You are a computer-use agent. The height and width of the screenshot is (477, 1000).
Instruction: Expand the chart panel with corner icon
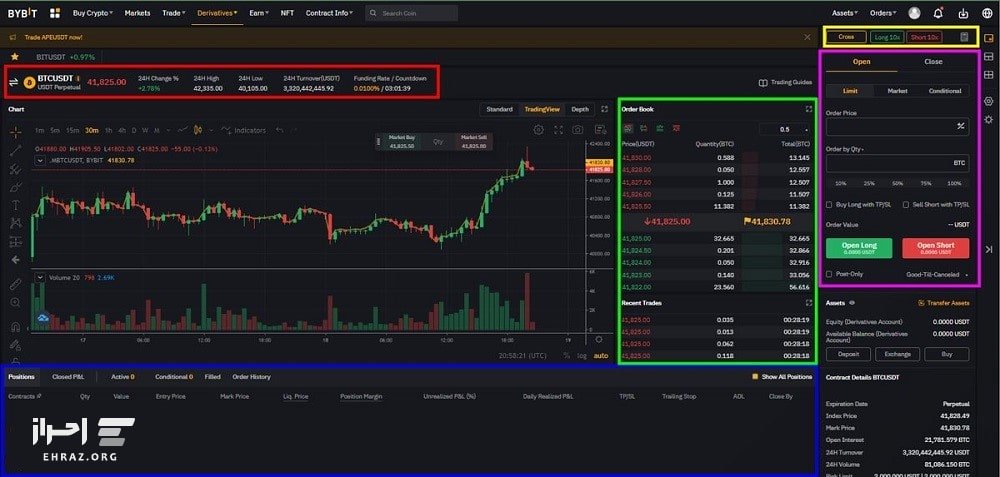click(x=605, y=109)
